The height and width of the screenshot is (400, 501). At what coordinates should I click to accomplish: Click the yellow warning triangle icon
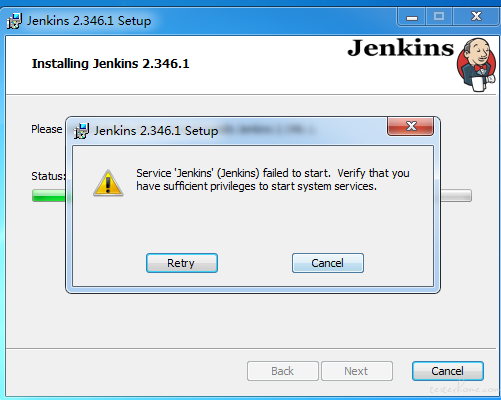[x=108, y=183]
